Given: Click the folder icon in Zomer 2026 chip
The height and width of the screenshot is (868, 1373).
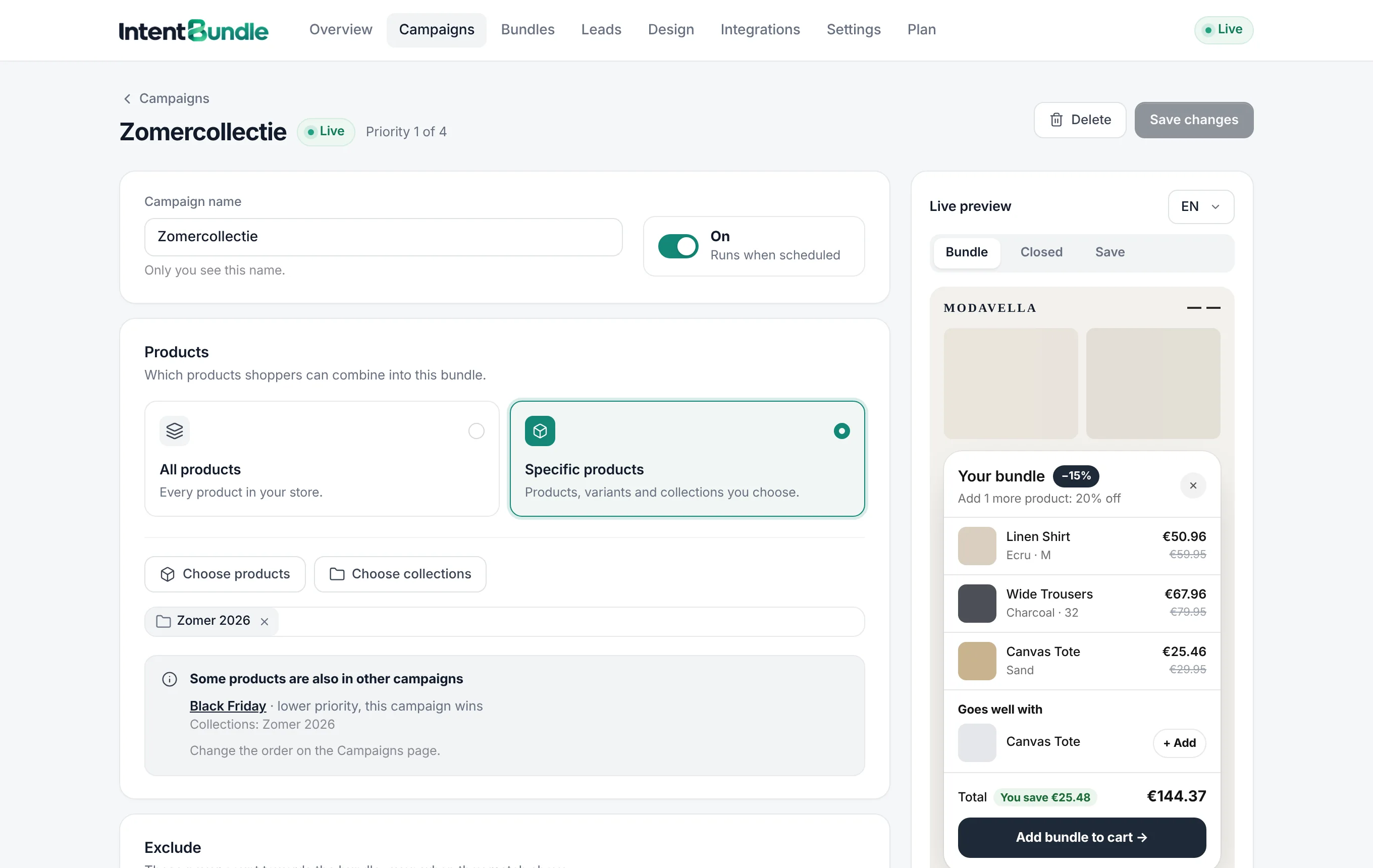Looking at the screenshot, I should pos(164,621).
